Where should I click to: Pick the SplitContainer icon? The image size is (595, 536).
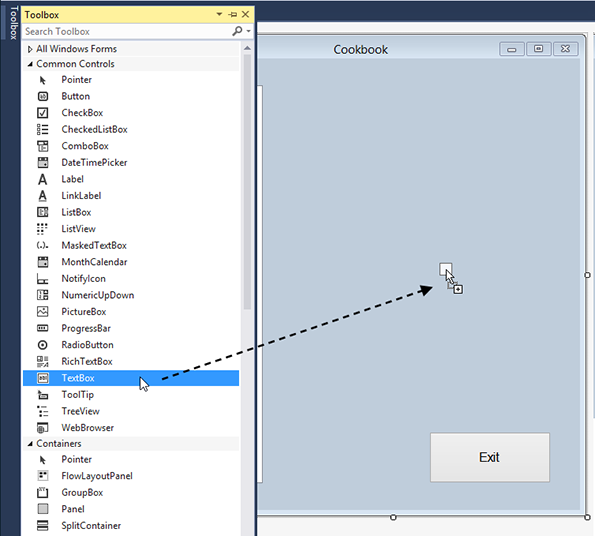[42, 525]
